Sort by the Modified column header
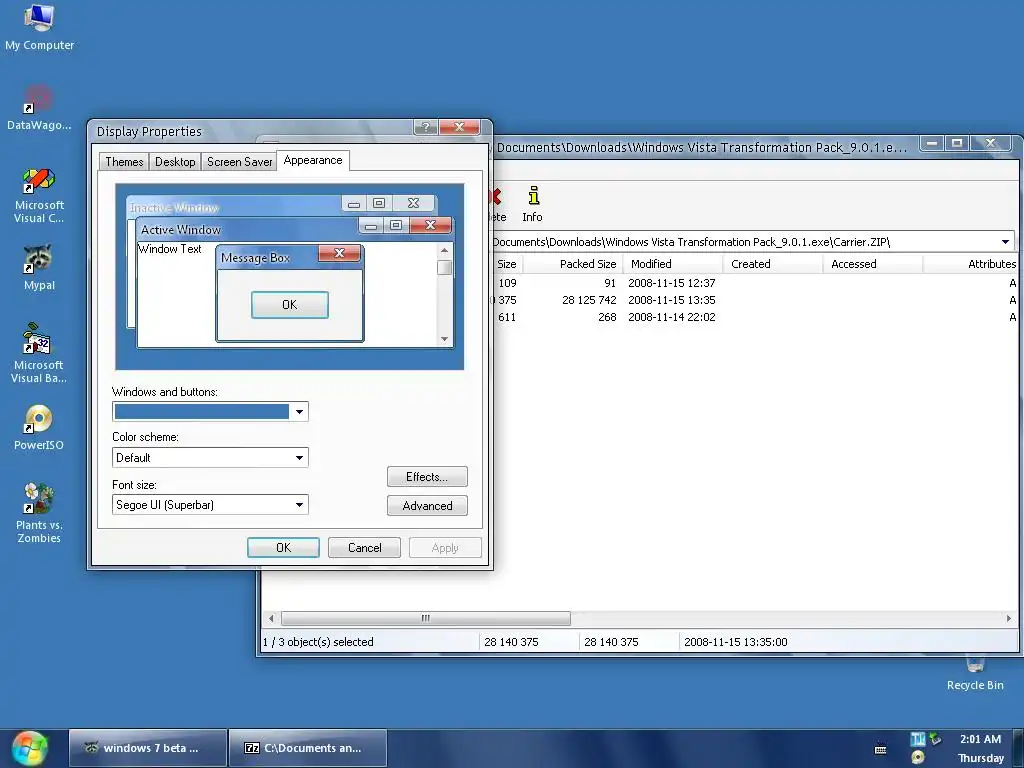Image resolution: width=1024 pixels, height=768 pixels. (x=673, y=264)
